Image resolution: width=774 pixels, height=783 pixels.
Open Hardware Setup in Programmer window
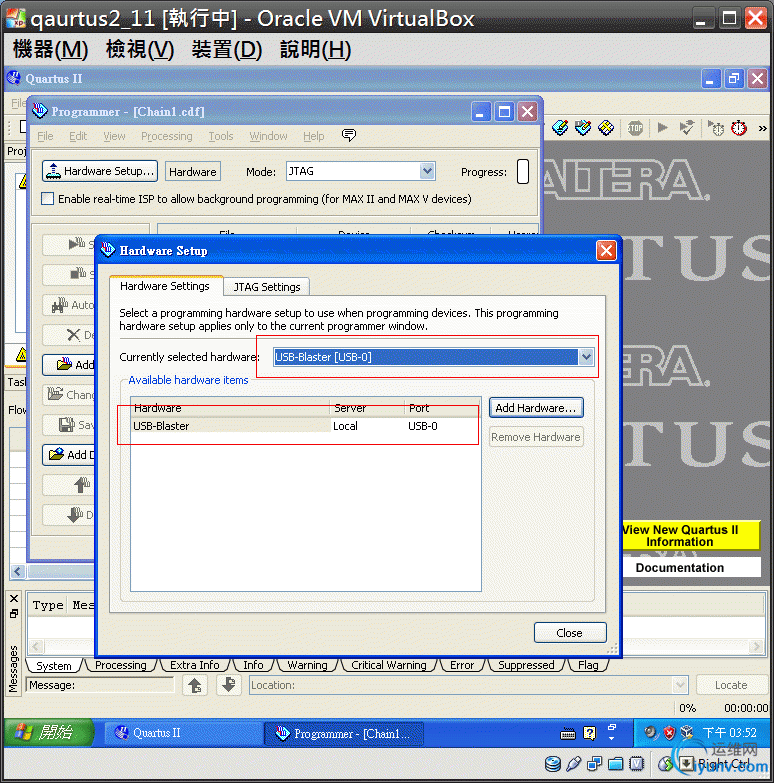click(100, 171)
